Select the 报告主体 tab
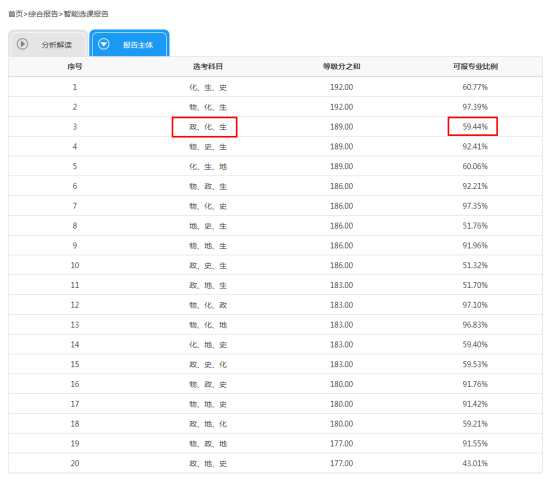The width and height of the screenshot is (554, 479). click(129, 43)
